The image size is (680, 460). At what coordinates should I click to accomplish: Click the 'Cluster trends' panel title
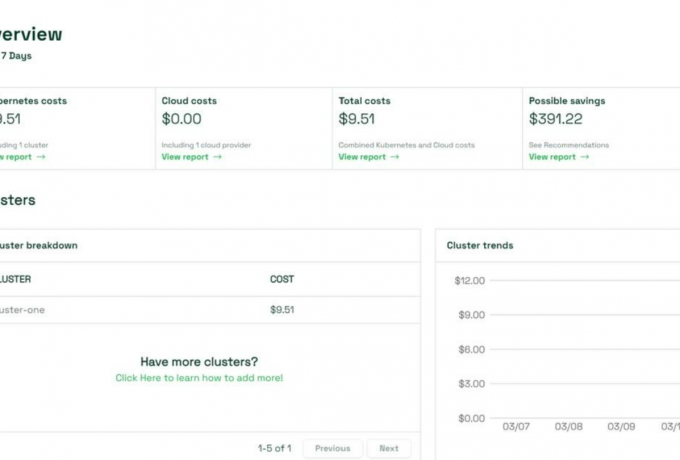(x=480, y=245)
